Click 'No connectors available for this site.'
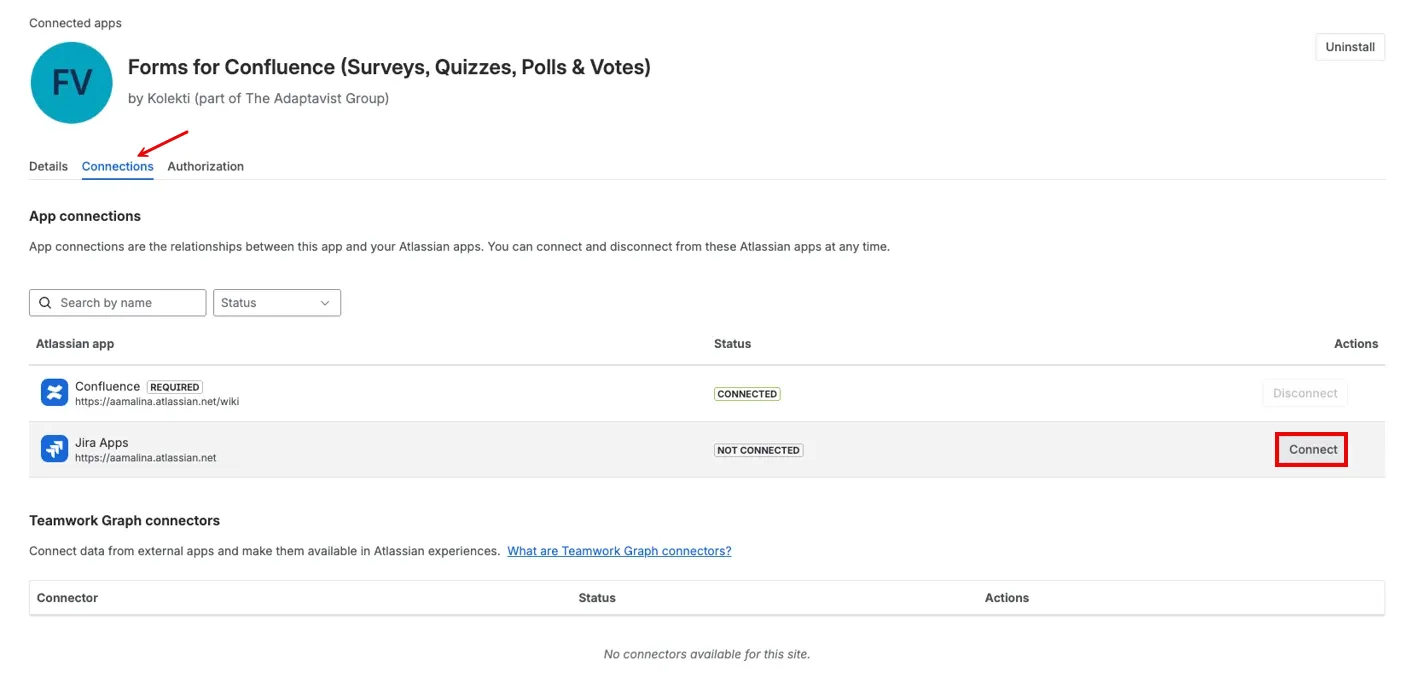The height and width of the screenshot is (681, 1416). tap(707, 654)
